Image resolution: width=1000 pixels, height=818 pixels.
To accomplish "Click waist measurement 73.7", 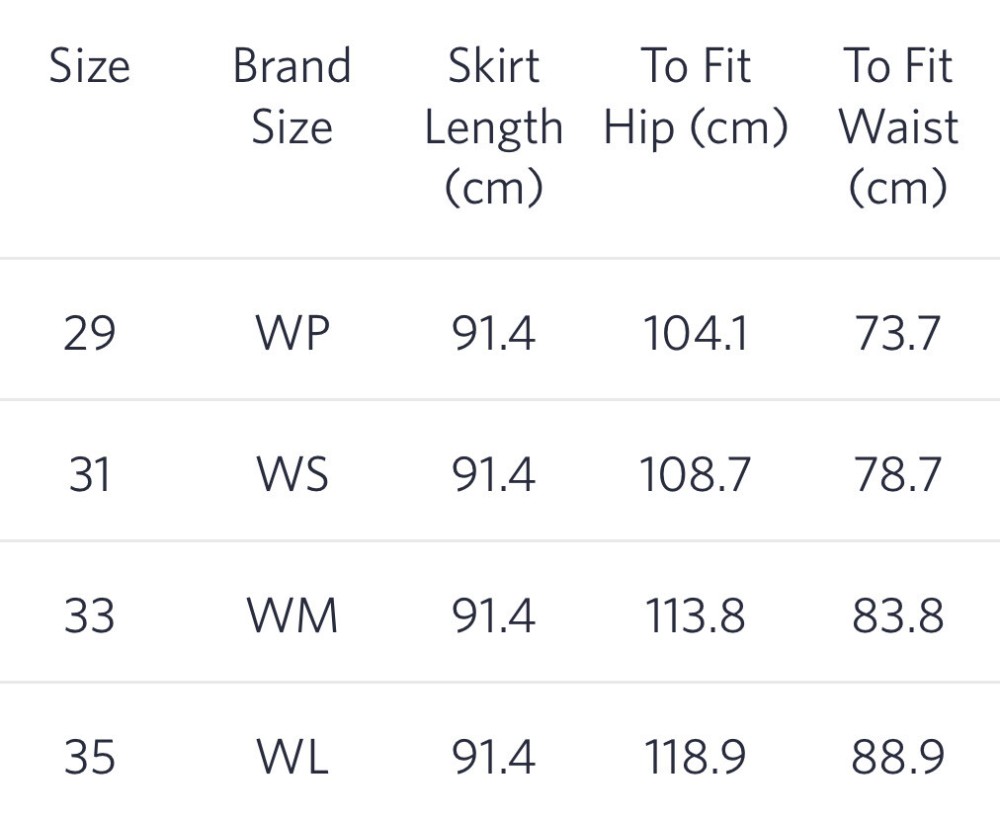I will click(x=898, y=332).
